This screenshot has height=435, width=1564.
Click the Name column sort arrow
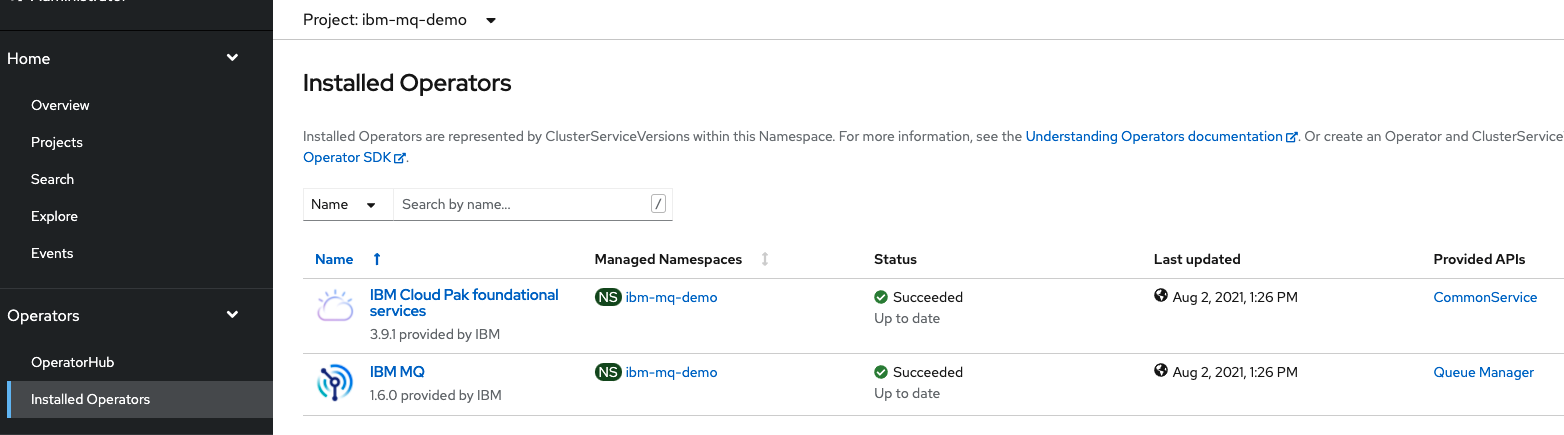377,259
